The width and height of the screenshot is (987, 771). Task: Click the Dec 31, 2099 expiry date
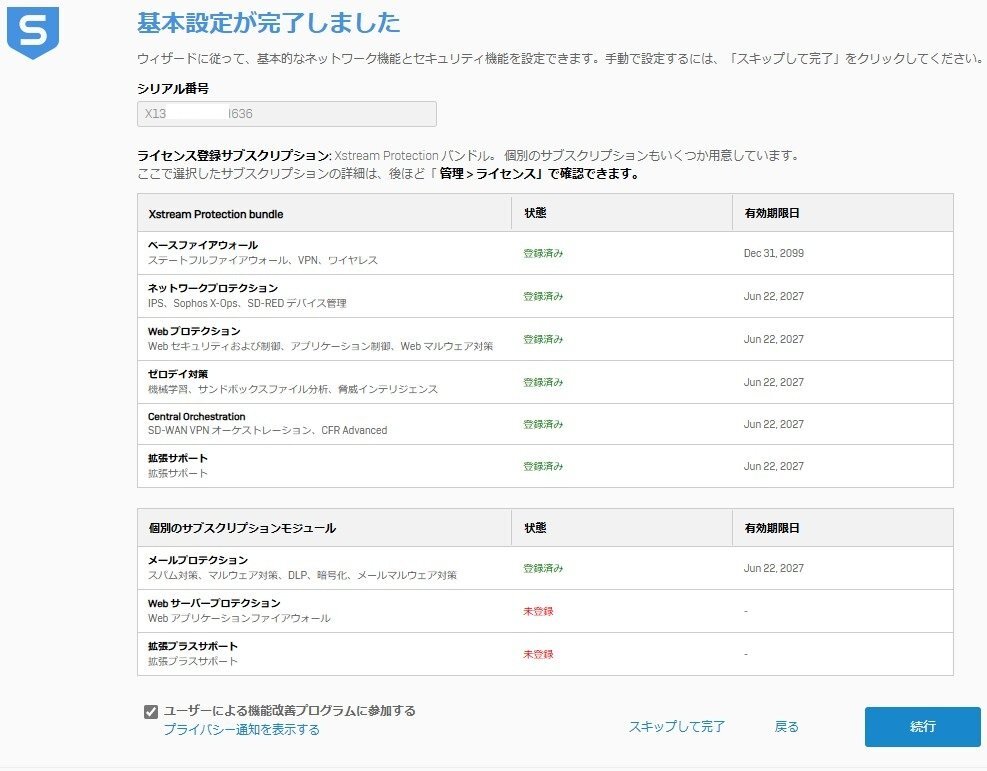coord(774,253)
